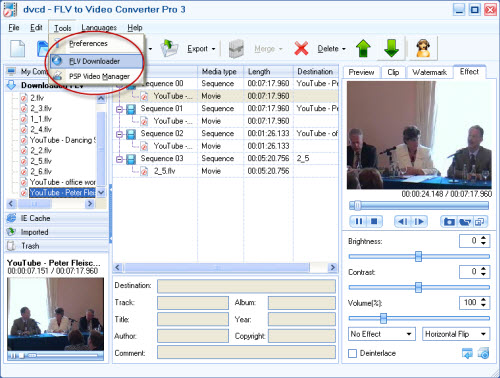
Task: Click the Export folder icon
Action: (169, 49)
